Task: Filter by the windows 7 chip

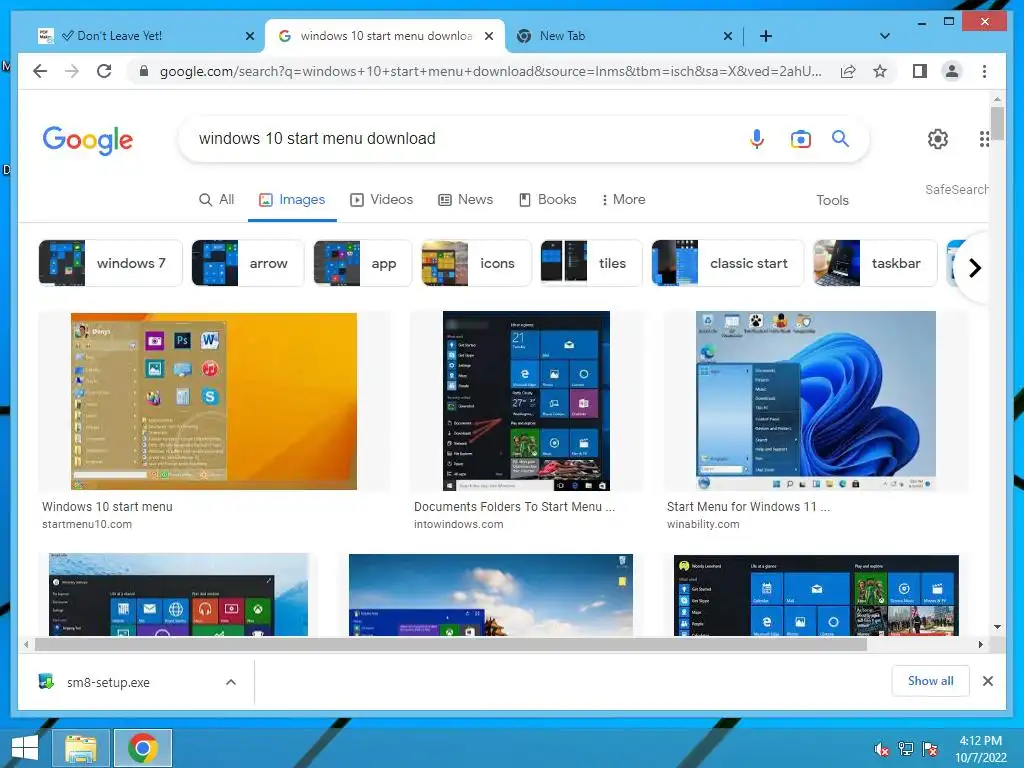Action: [x=110, y=263]
